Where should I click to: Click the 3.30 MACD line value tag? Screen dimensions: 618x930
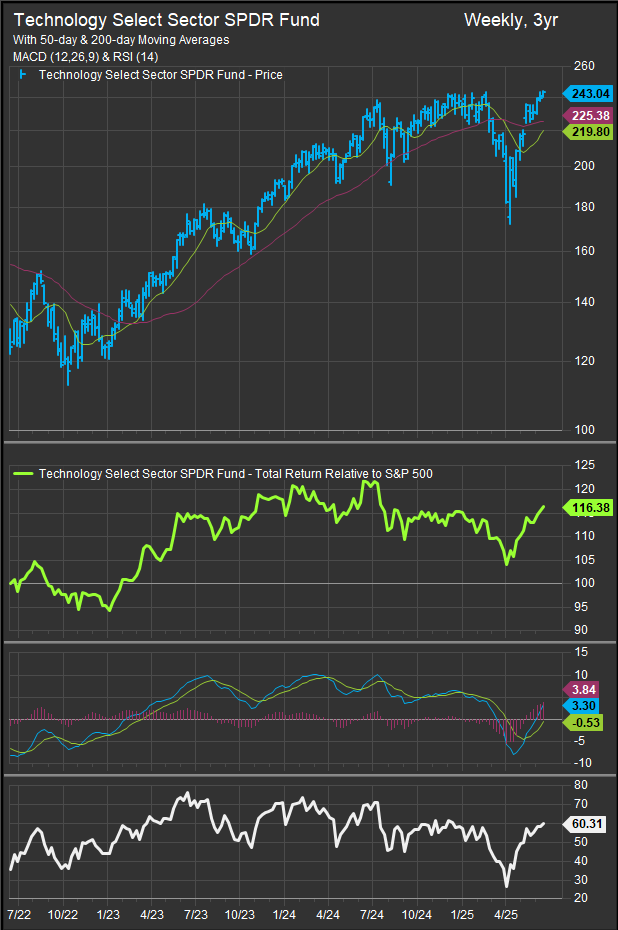(581, 706)
